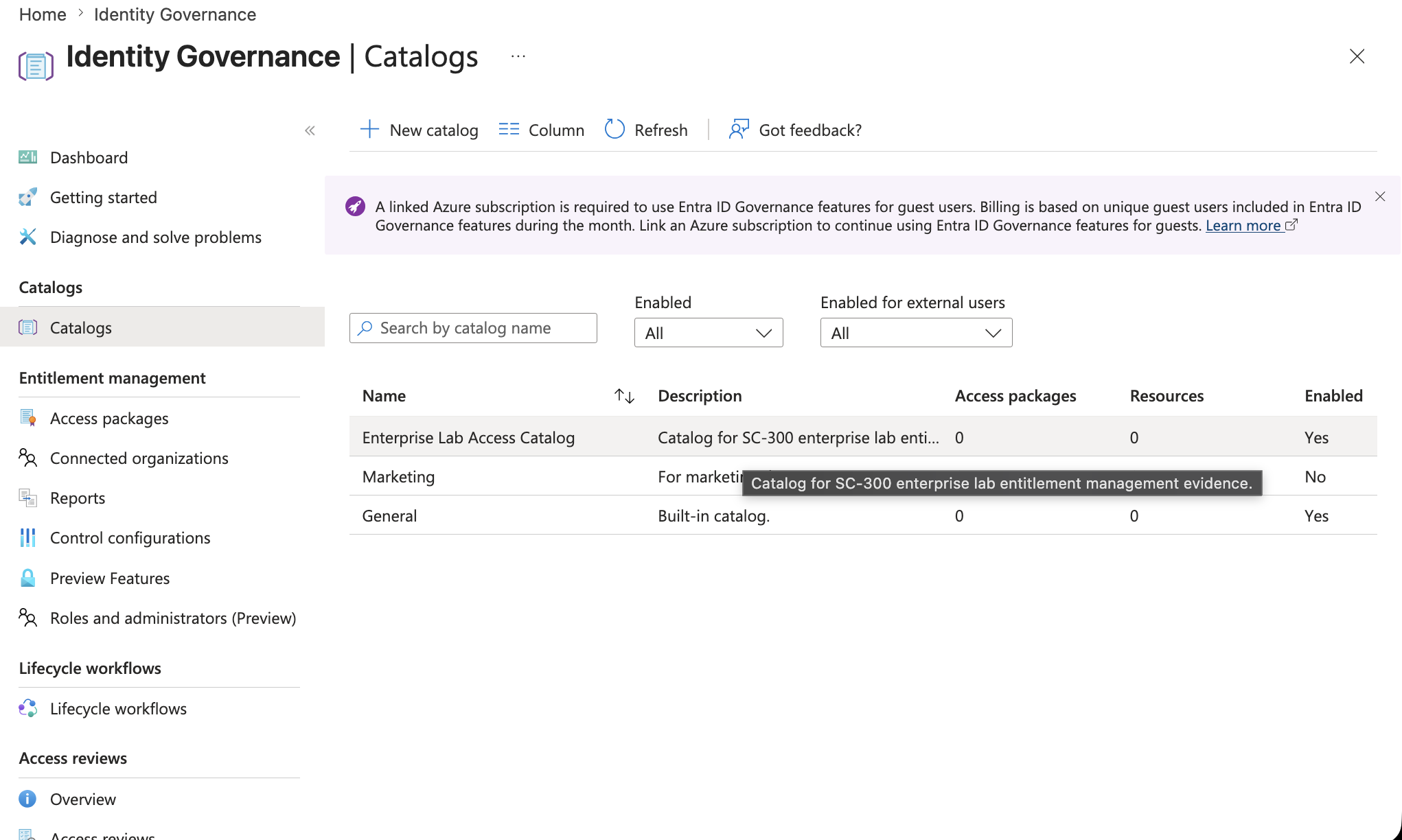1402x840 pixels.
Task: Click Identity Governance breadcrumb
Action: [x=175, y=14]
